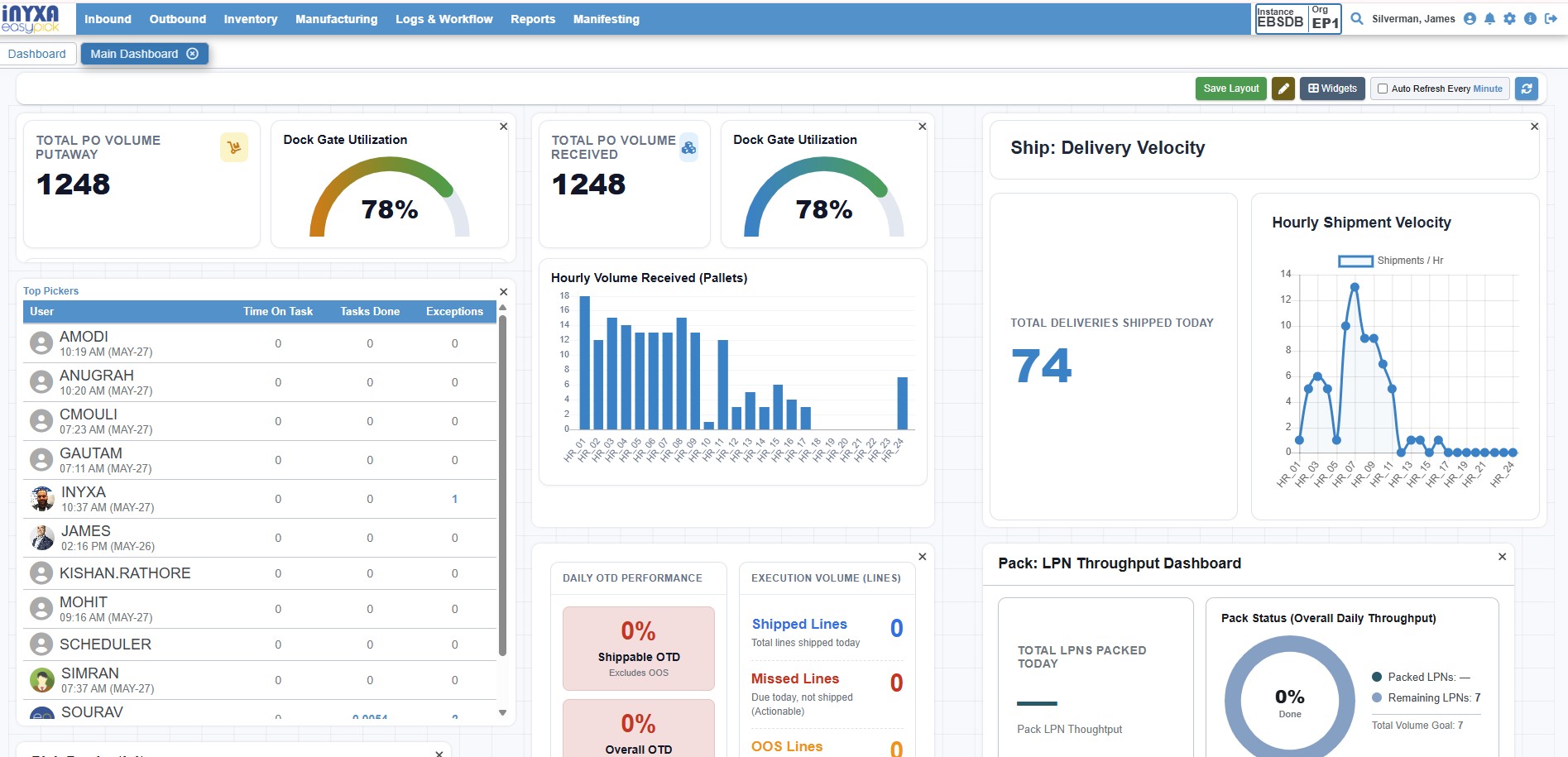
Task: Click the blue refresh dashboard icon
Action: 1527,89
